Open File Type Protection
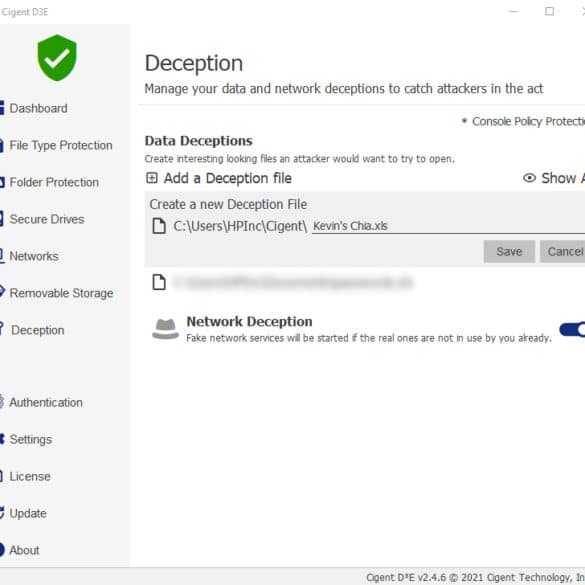 [61, 146]
